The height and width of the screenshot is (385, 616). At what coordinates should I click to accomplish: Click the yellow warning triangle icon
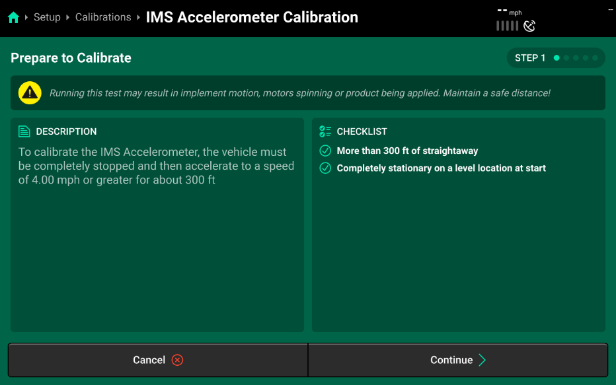coord(30,93)
